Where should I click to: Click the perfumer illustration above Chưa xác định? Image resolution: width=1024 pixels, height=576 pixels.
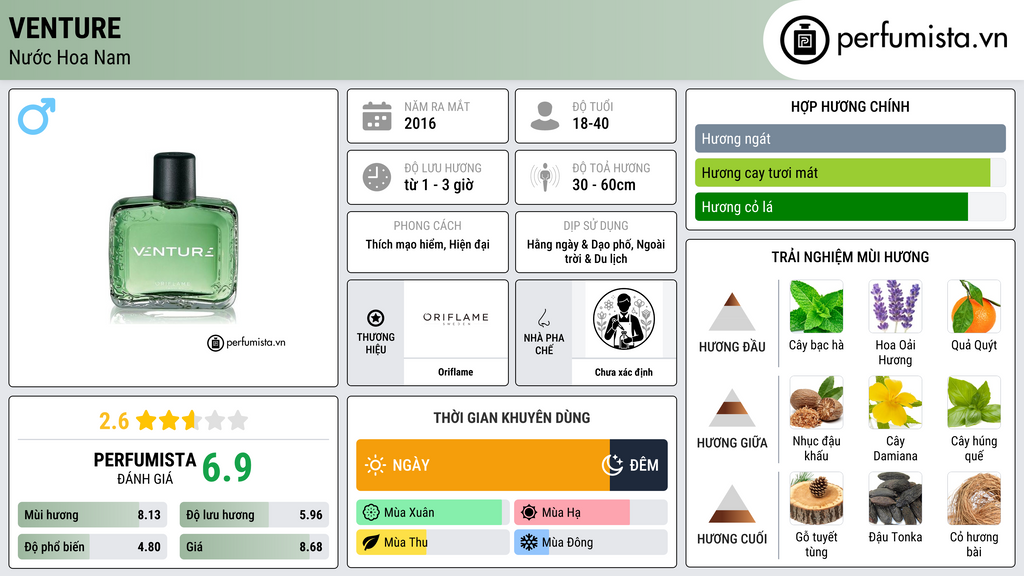(x=624, y=319)
